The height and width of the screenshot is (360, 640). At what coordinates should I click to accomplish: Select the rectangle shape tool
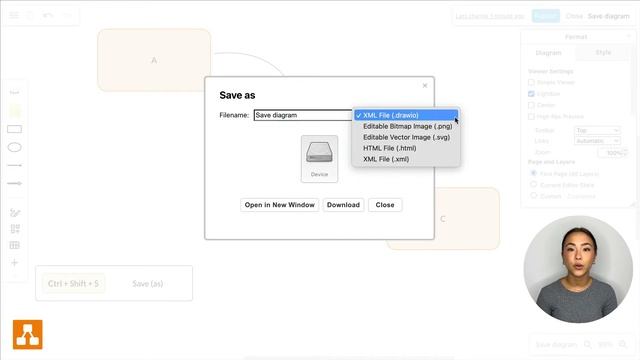coord(15,129)
